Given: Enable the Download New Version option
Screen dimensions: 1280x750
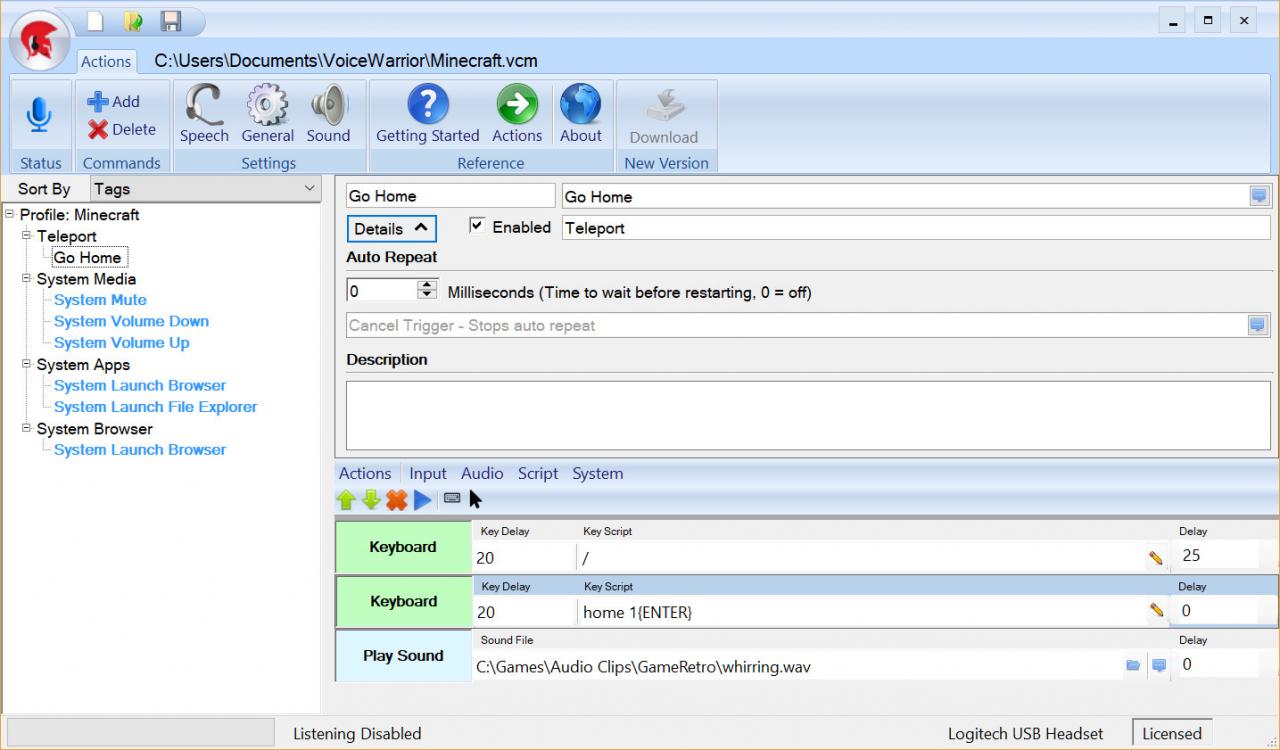Looking at the screenshot, I should [x=665, y=112].
